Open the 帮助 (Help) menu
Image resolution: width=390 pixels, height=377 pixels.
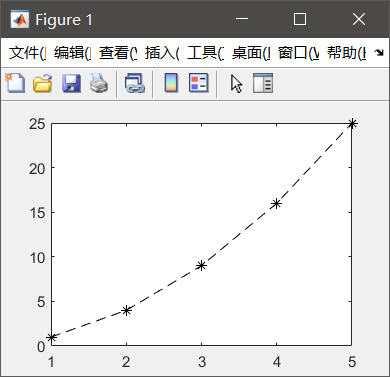pos(346,53)
